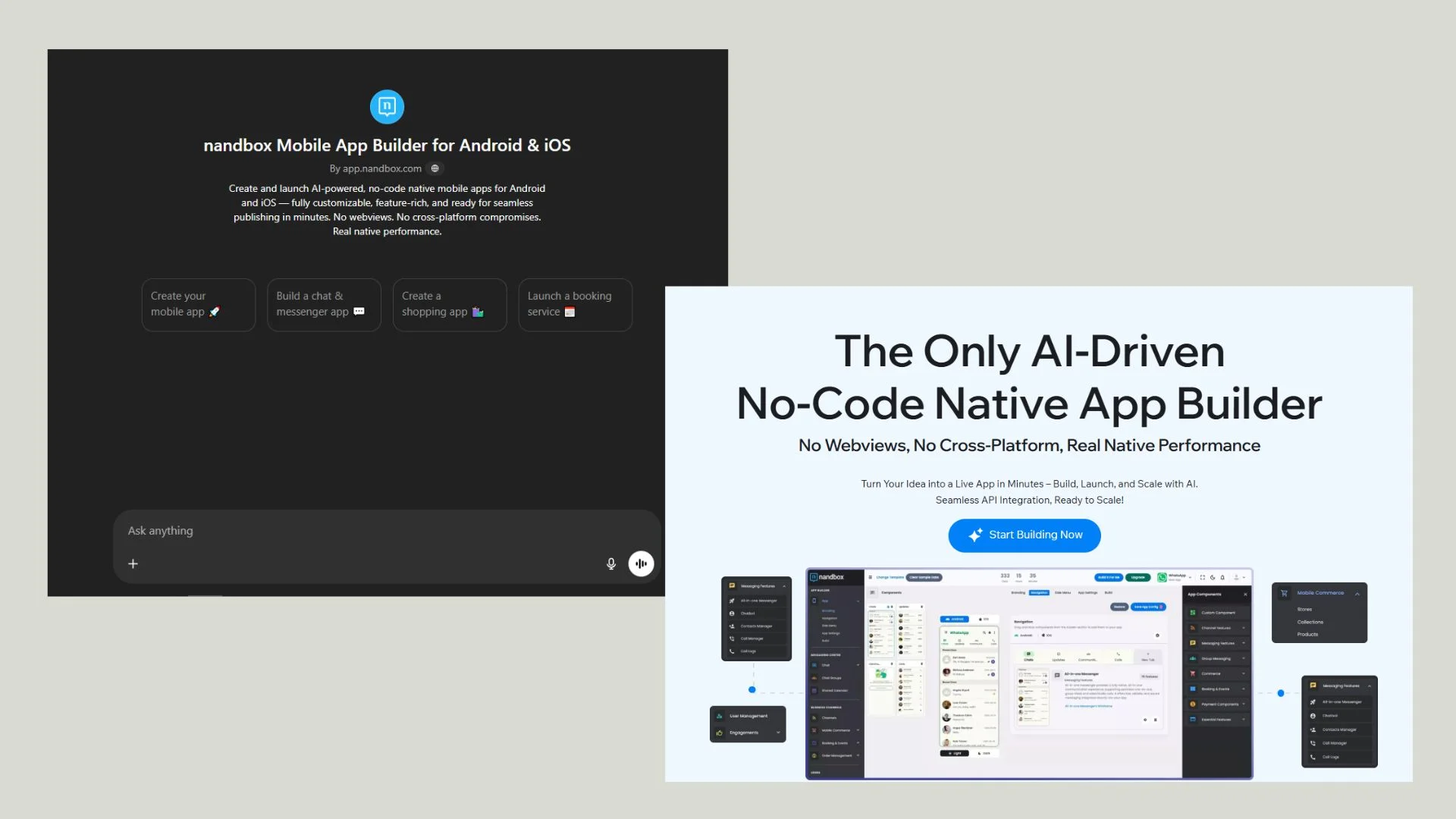The image size is (1456, 819).
Task: Click the plus attachment icon in the prompt box
Action: 133,563
